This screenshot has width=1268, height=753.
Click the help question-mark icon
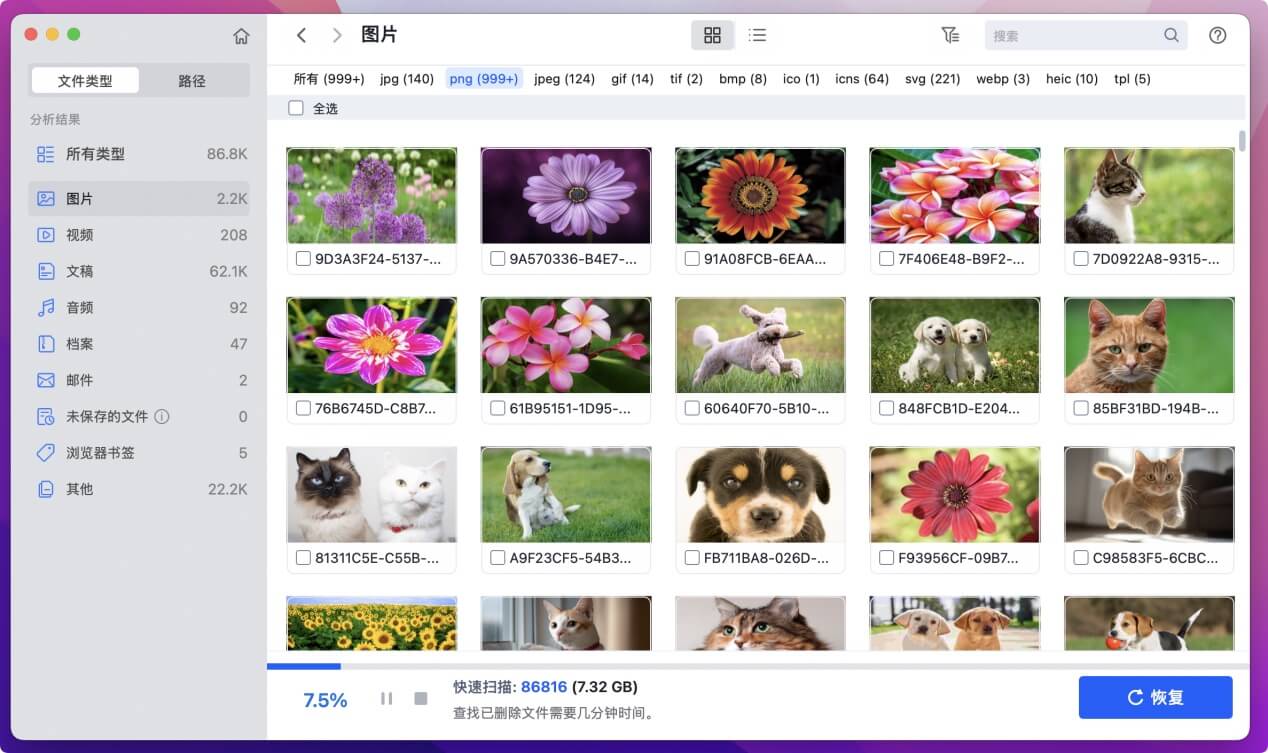pyautogui.click(x=1217, y=34)
